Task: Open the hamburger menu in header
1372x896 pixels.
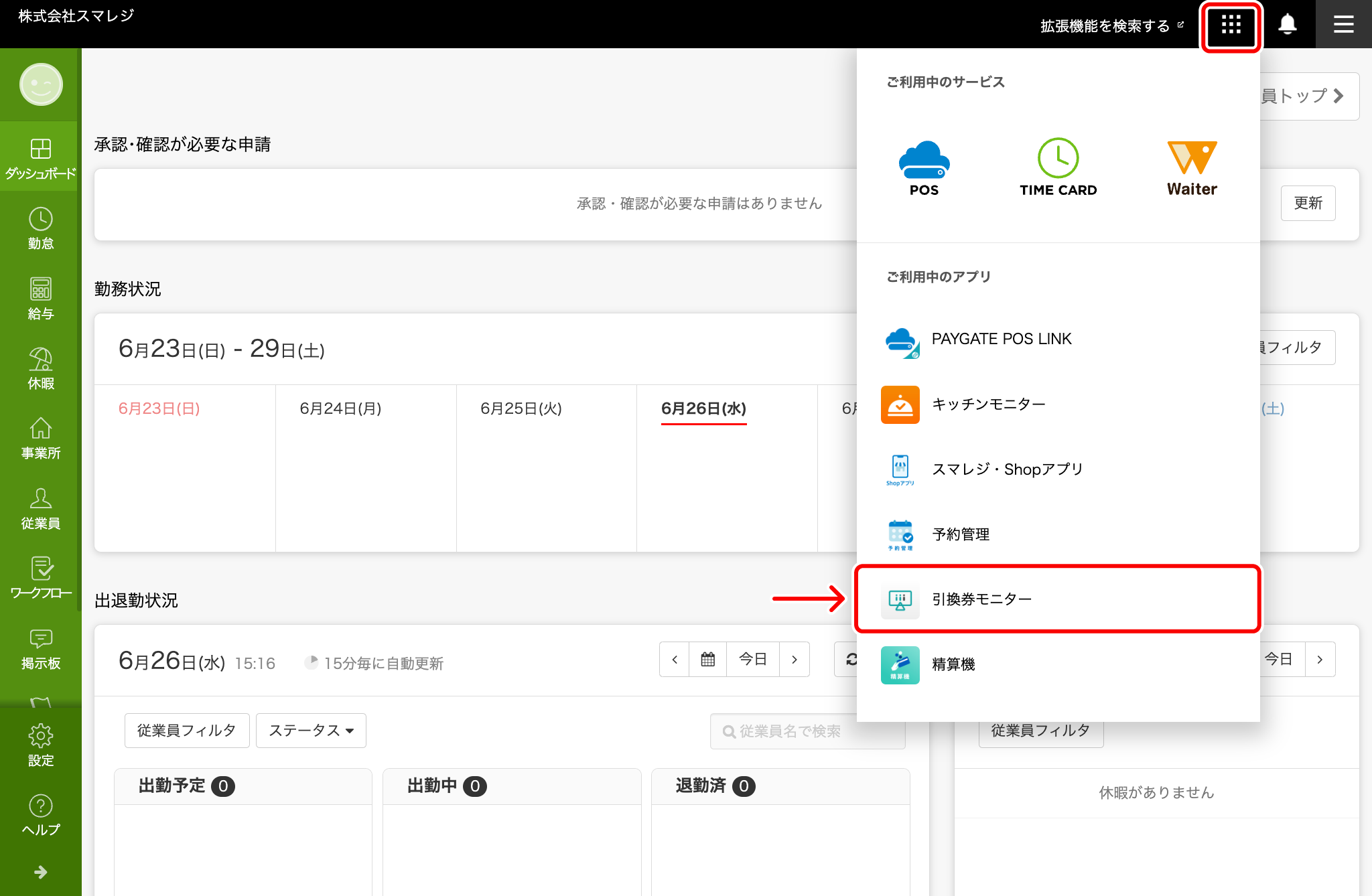Action: tap(1343, 25)
